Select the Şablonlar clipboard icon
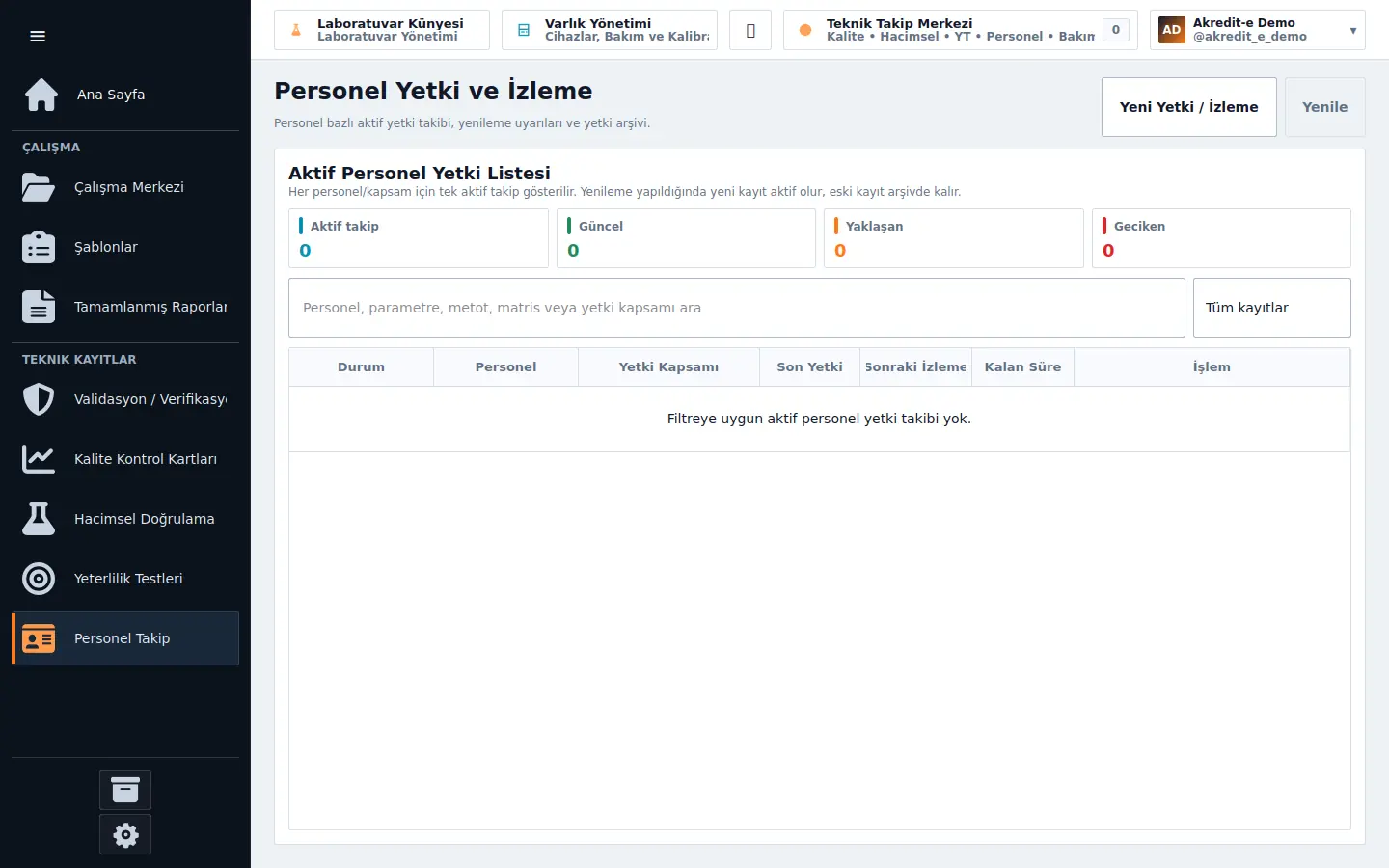Screen dimensions: 1389x868 click(x=39, y=247)
